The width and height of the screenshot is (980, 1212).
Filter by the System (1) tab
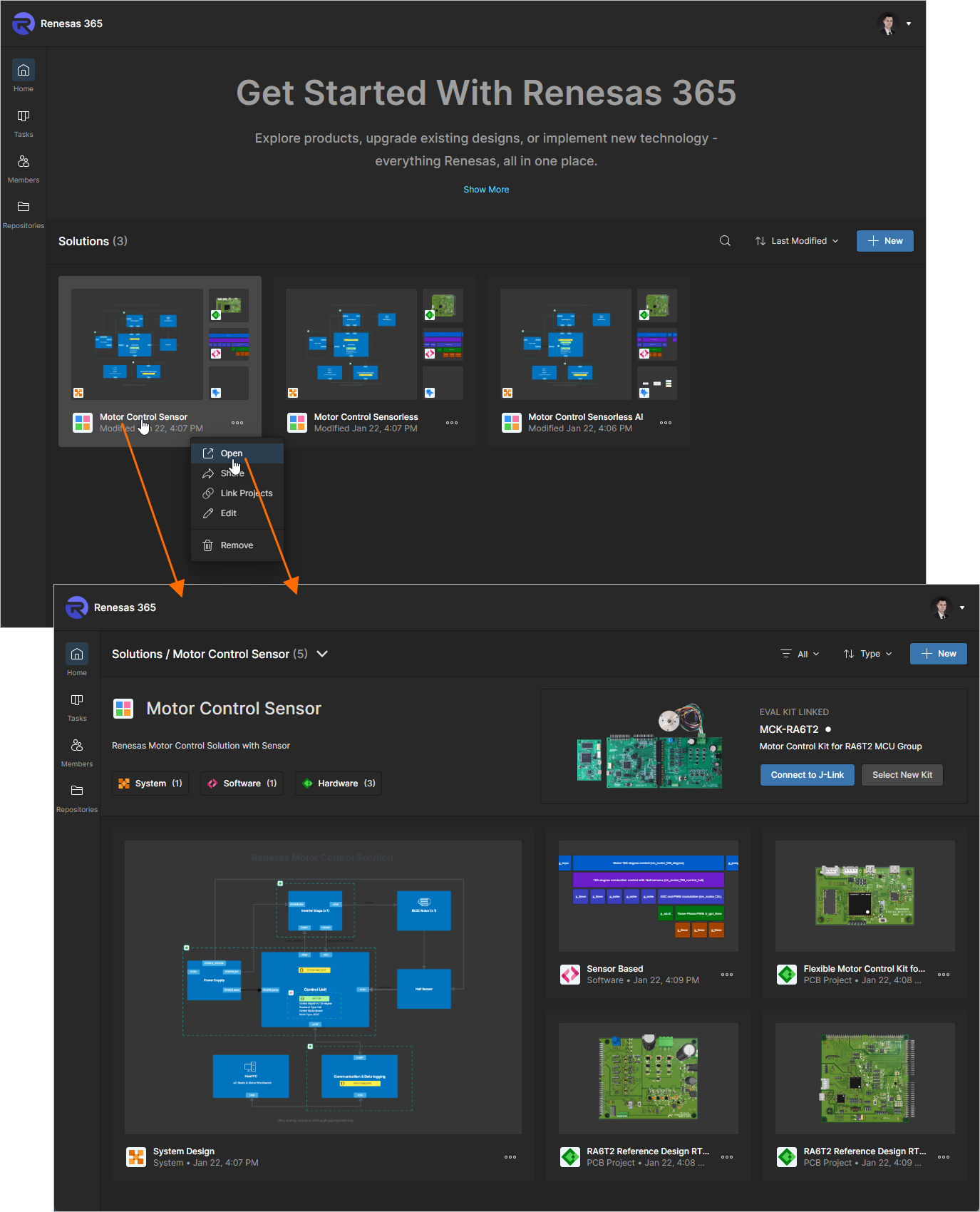pos(150,784)
